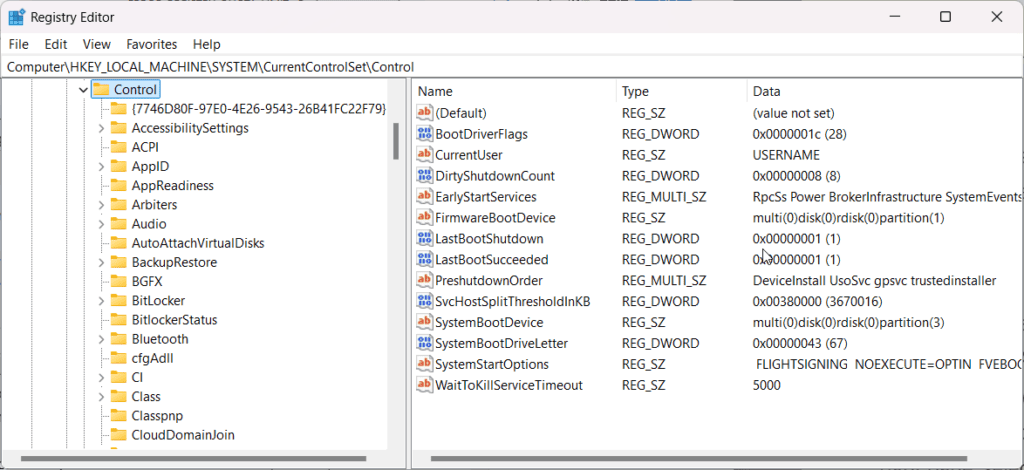Select the WaitToKillServiceTimeout value name
The height and width of the screenshot is (470, 1024).
(x=509, y=384)
